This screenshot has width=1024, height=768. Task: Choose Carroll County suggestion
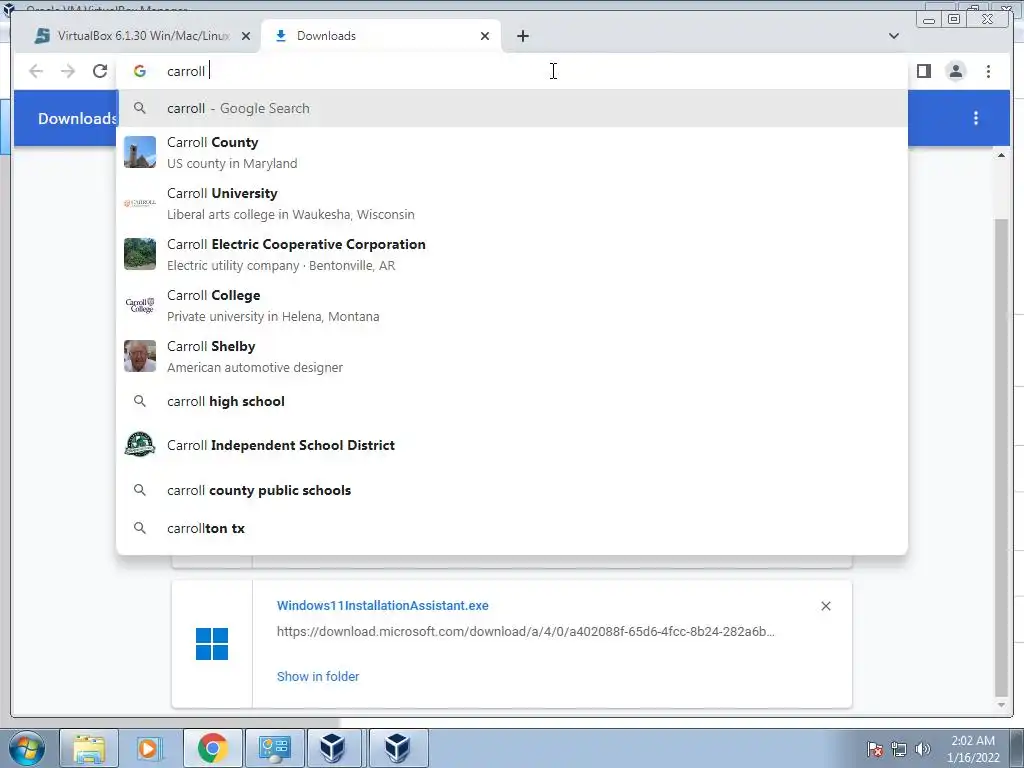pyautogui.click(x=512, y=153)
